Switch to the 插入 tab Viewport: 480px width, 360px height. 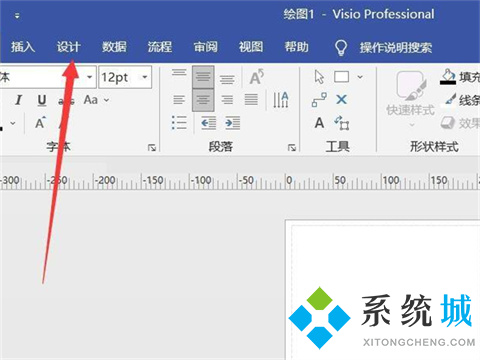(23, 47)
